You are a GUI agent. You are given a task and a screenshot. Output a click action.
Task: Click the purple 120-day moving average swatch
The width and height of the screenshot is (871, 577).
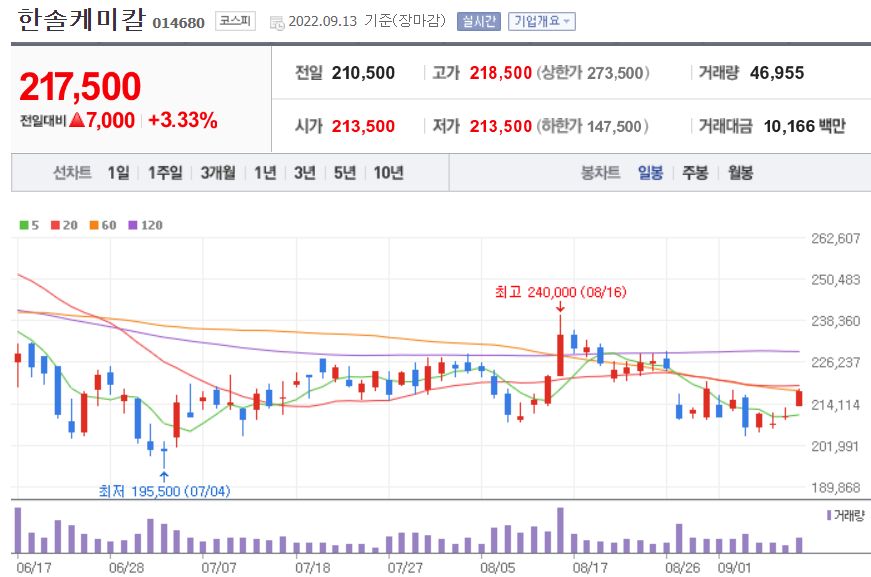click(x=133, y=225)
